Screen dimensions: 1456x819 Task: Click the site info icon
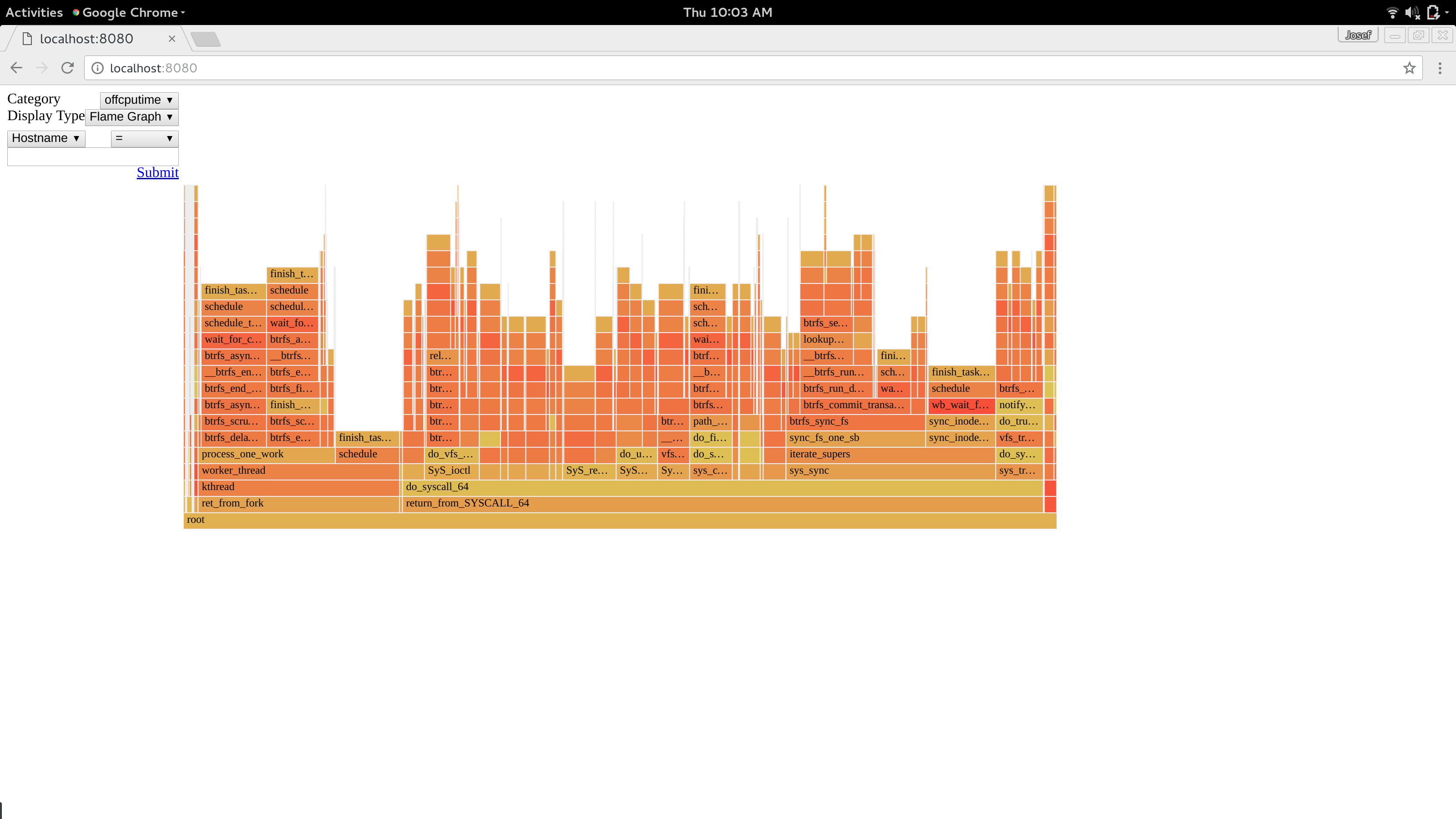pyautogui.click(x=98, y=68)
